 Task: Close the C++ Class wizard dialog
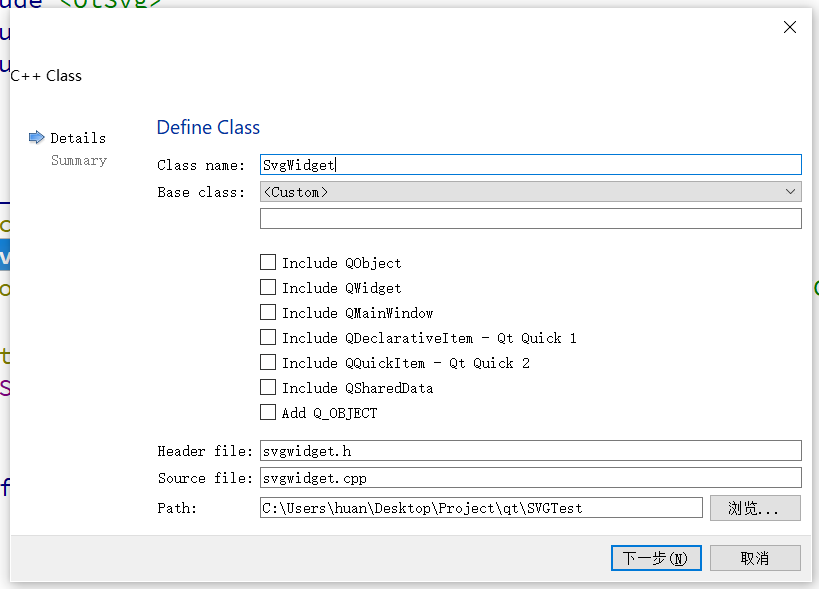[x=789, y=28]
